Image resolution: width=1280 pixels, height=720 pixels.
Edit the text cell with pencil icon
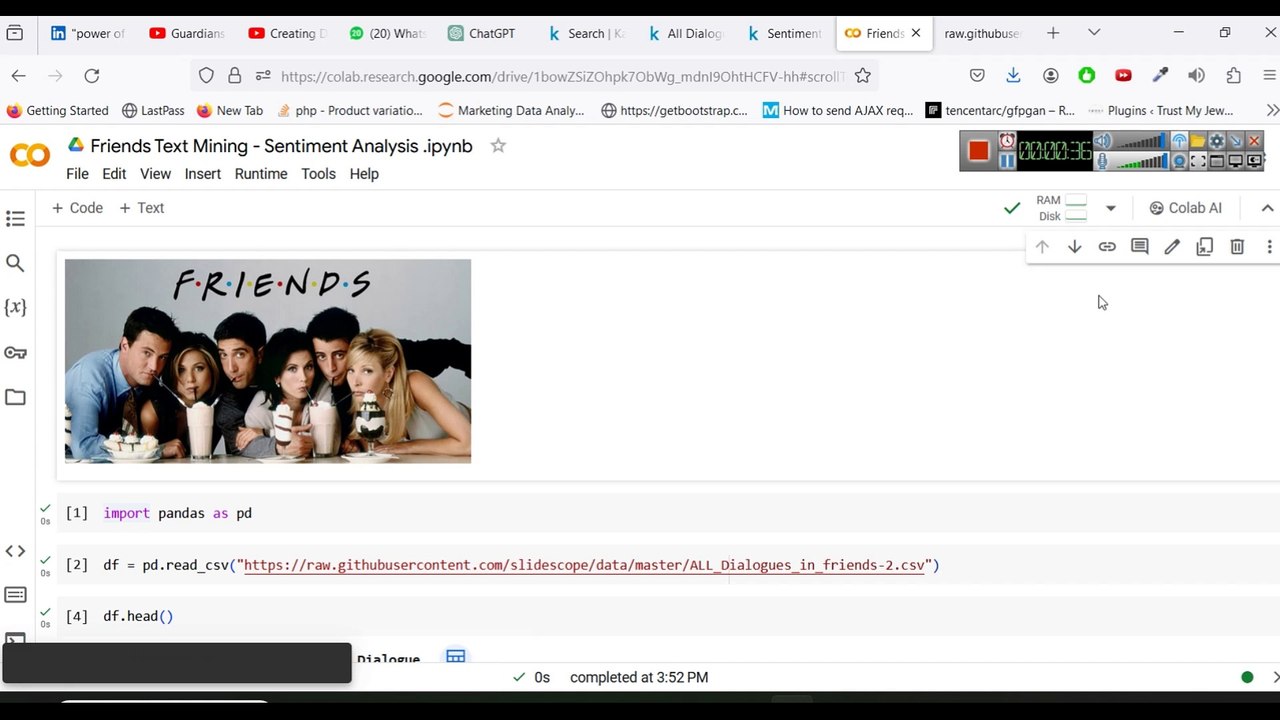[x=1172, y=247]
